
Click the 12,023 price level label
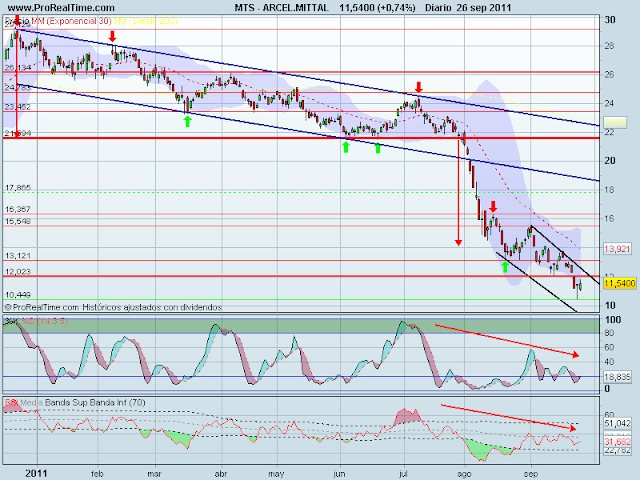(x=18, y=271)
